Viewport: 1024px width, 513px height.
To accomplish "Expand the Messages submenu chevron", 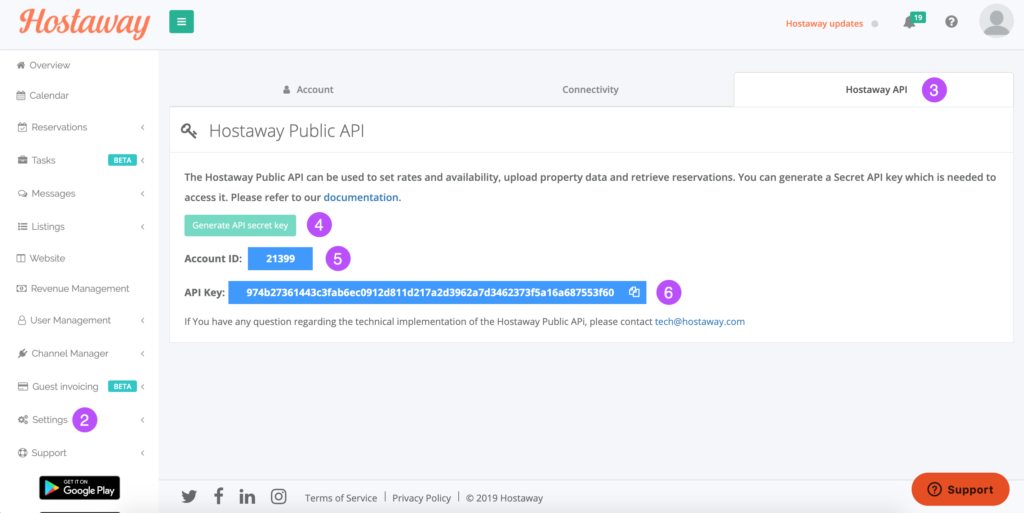I will click(142, 194).
